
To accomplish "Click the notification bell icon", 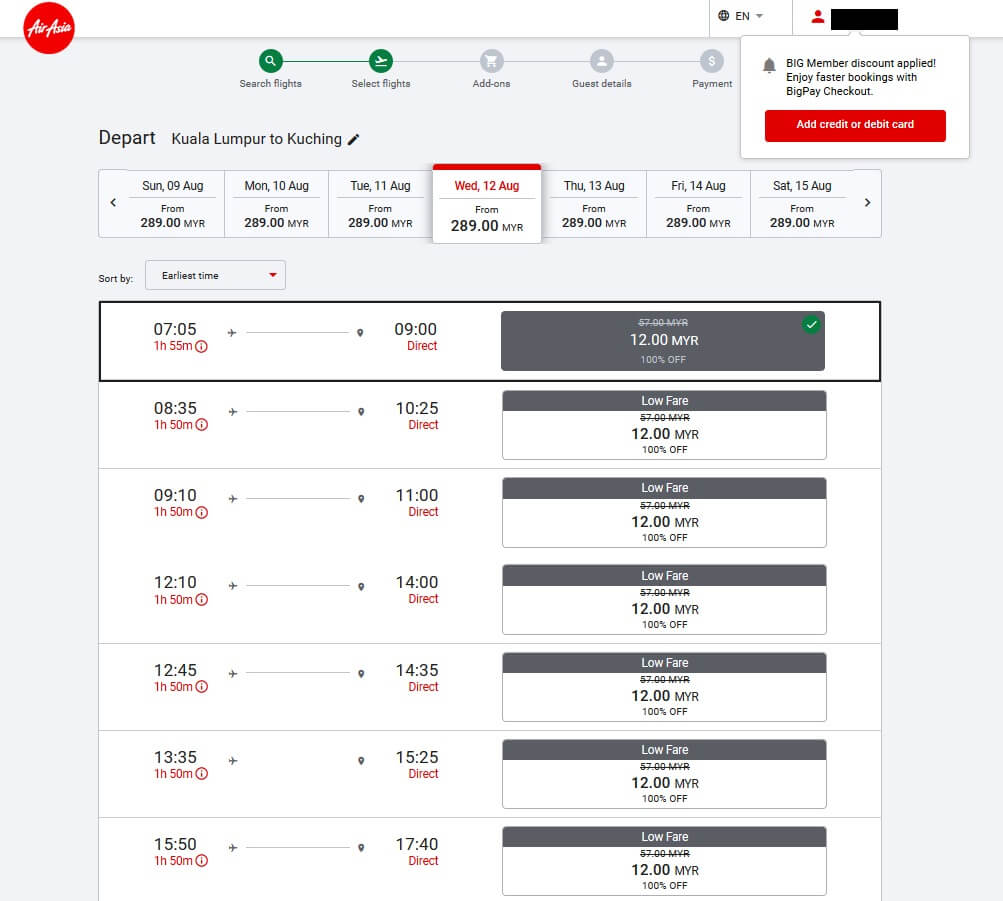I will tap(770, 65).
